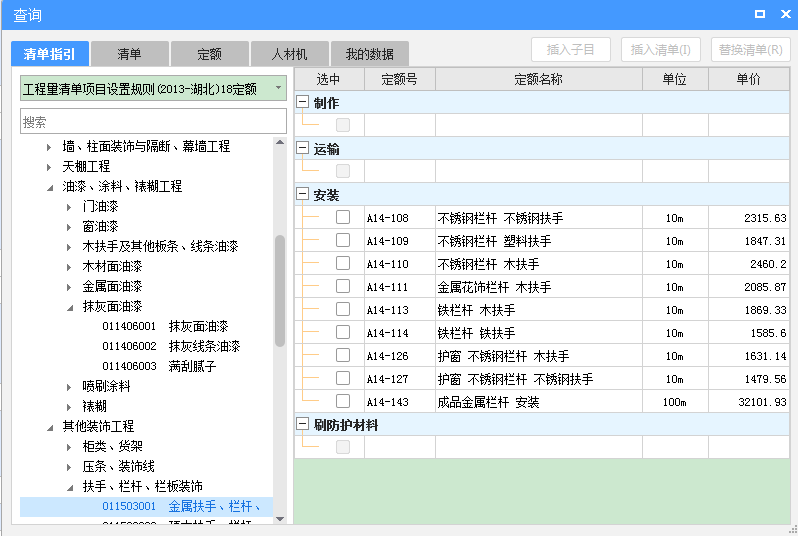Click the 成品金属栏杆 安装 name cell
Viewport: 798px width, 536px height.
(x=538, y=402)
